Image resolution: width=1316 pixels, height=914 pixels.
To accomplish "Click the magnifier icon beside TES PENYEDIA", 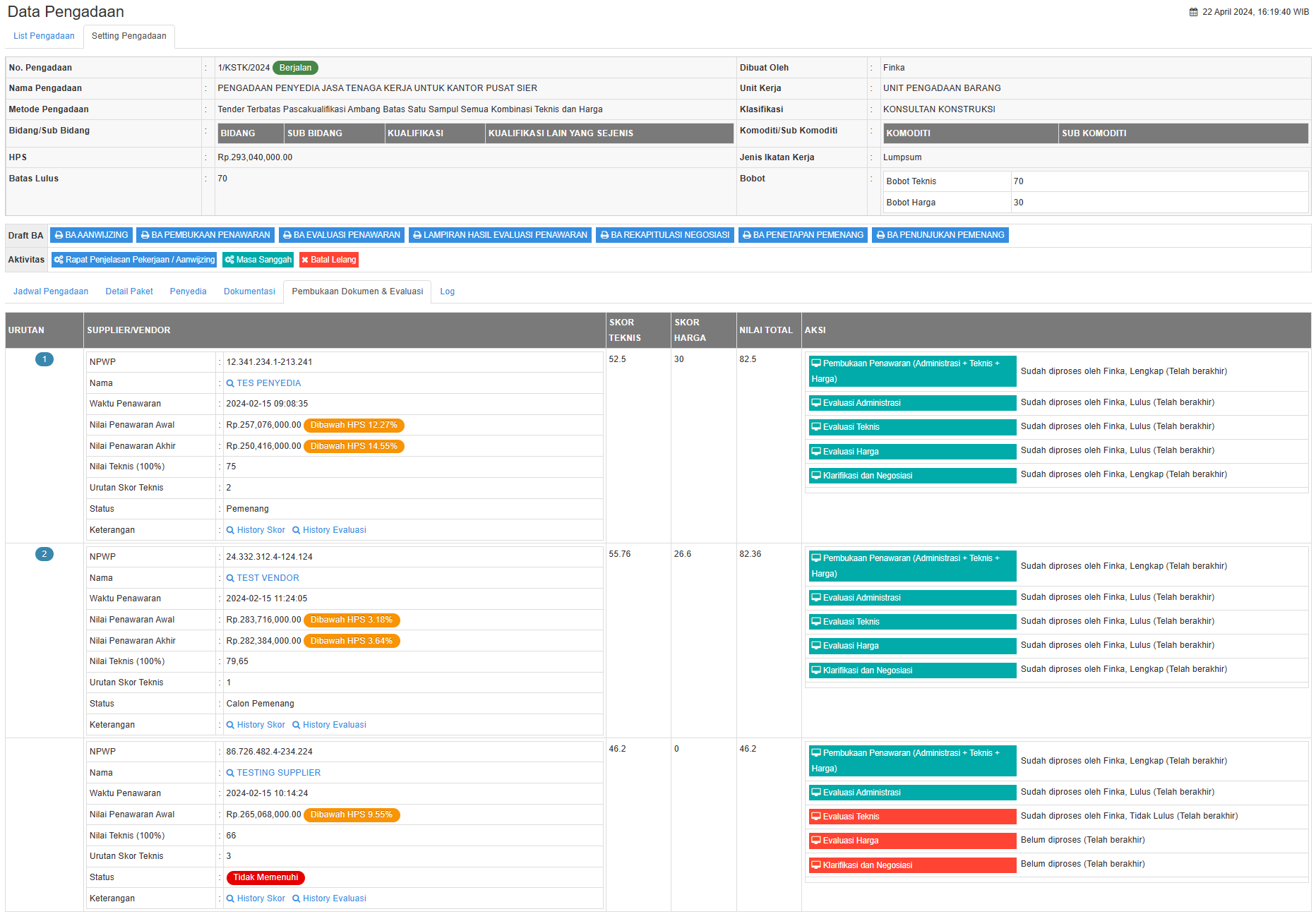I will [x=230, y=383].
